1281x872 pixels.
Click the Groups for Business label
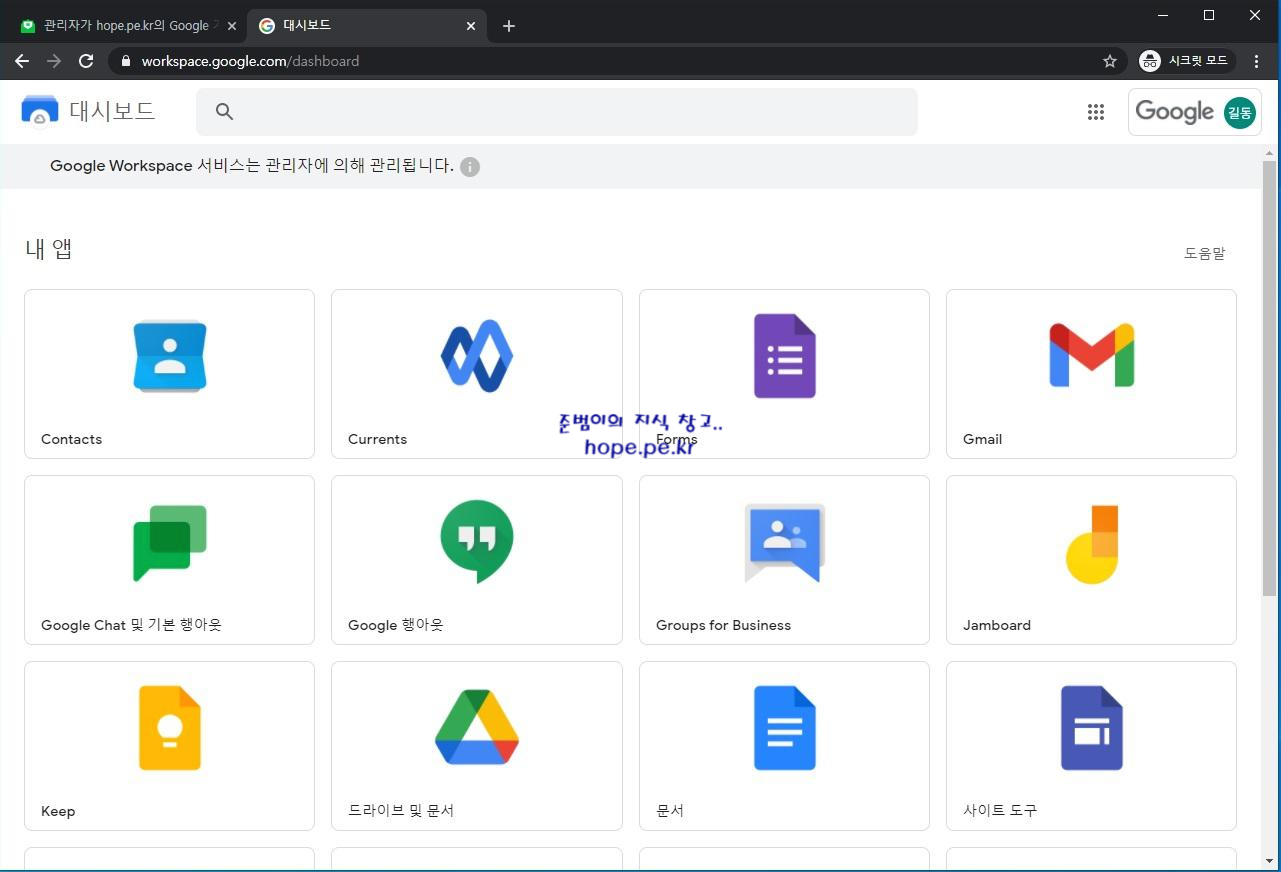point(723,625)
